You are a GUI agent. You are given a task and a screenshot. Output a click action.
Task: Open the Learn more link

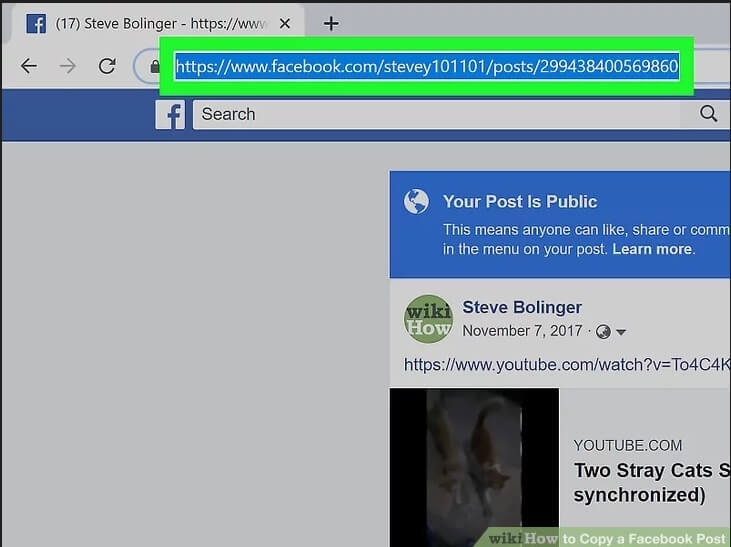point(652,249)
